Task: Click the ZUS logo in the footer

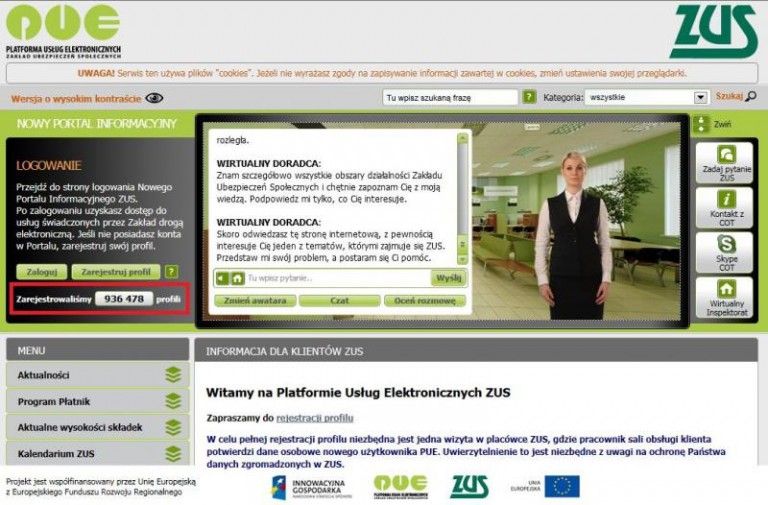Action: tap(469, 487)
